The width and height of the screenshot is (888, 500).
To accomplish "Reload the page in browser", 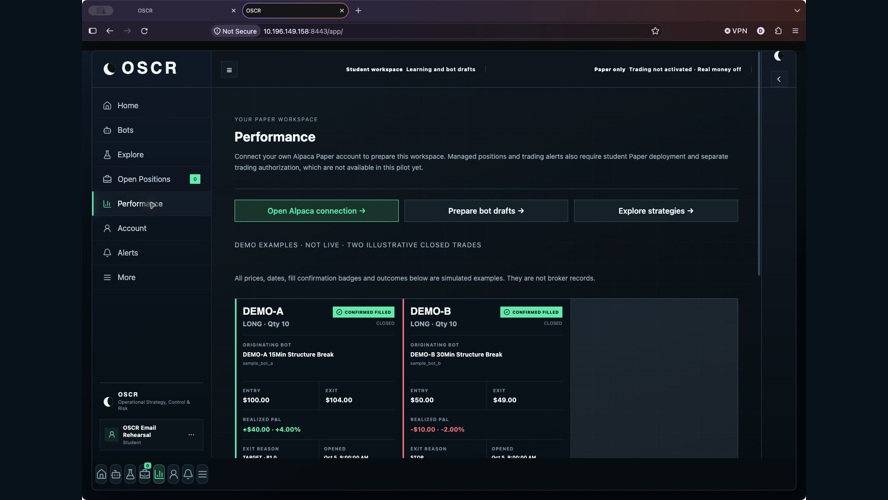I will [144, 31].
